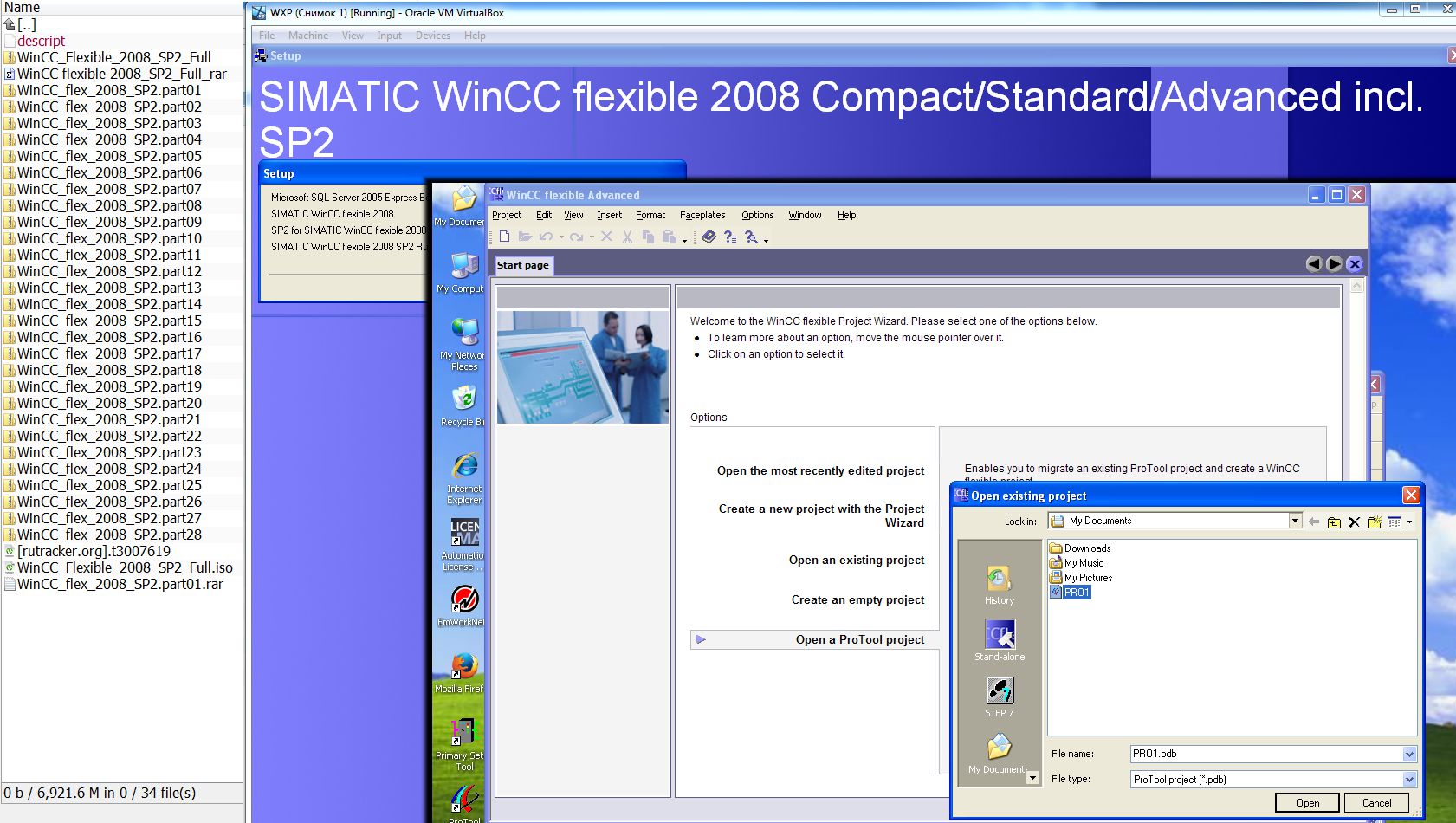The width and height of the screenshot is (1456, 823).
Task: Click the Open folder toolbar icon
Action: tap(525, 237)
